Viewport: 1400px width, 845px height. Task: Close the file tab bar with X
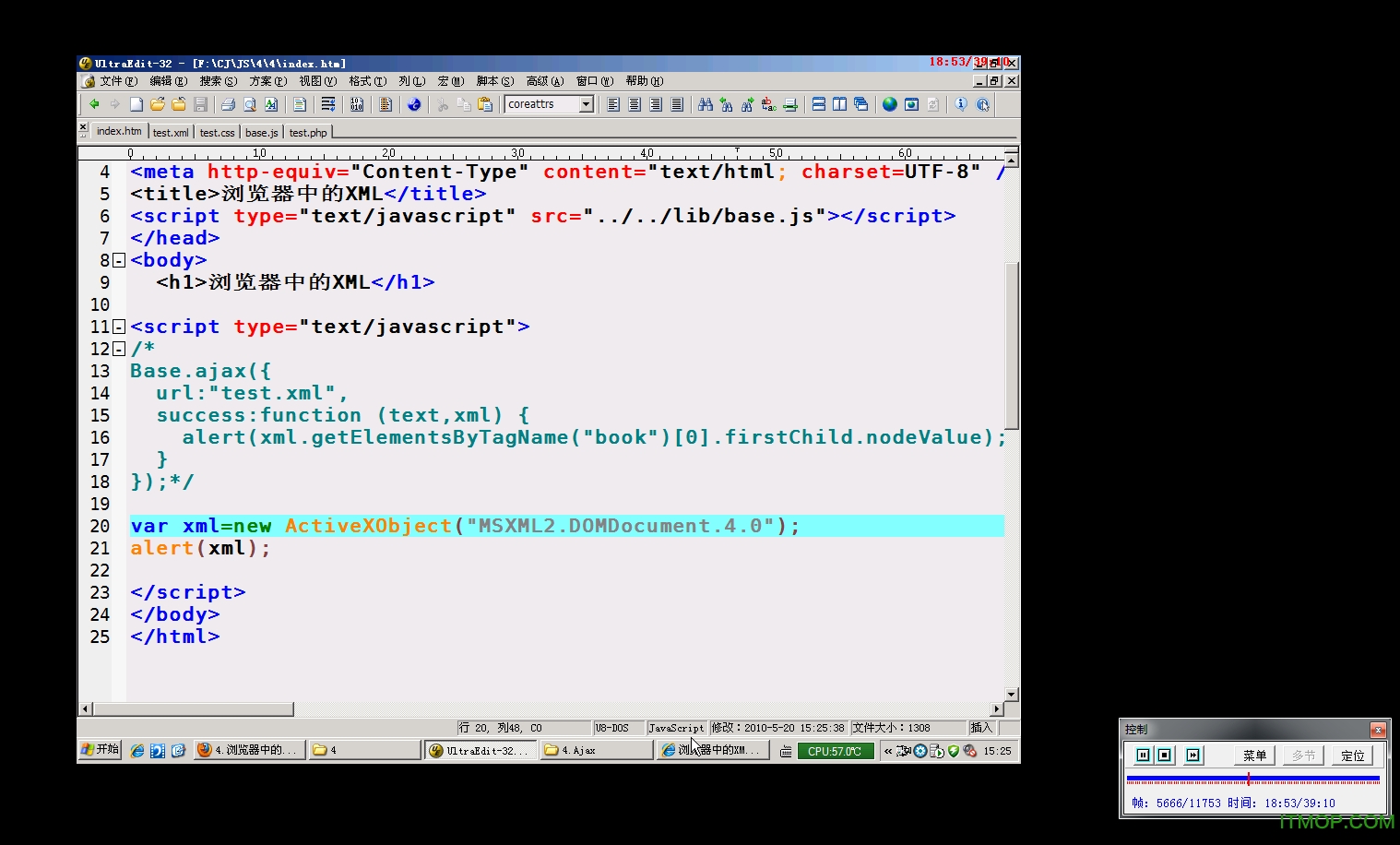point(83,126)
